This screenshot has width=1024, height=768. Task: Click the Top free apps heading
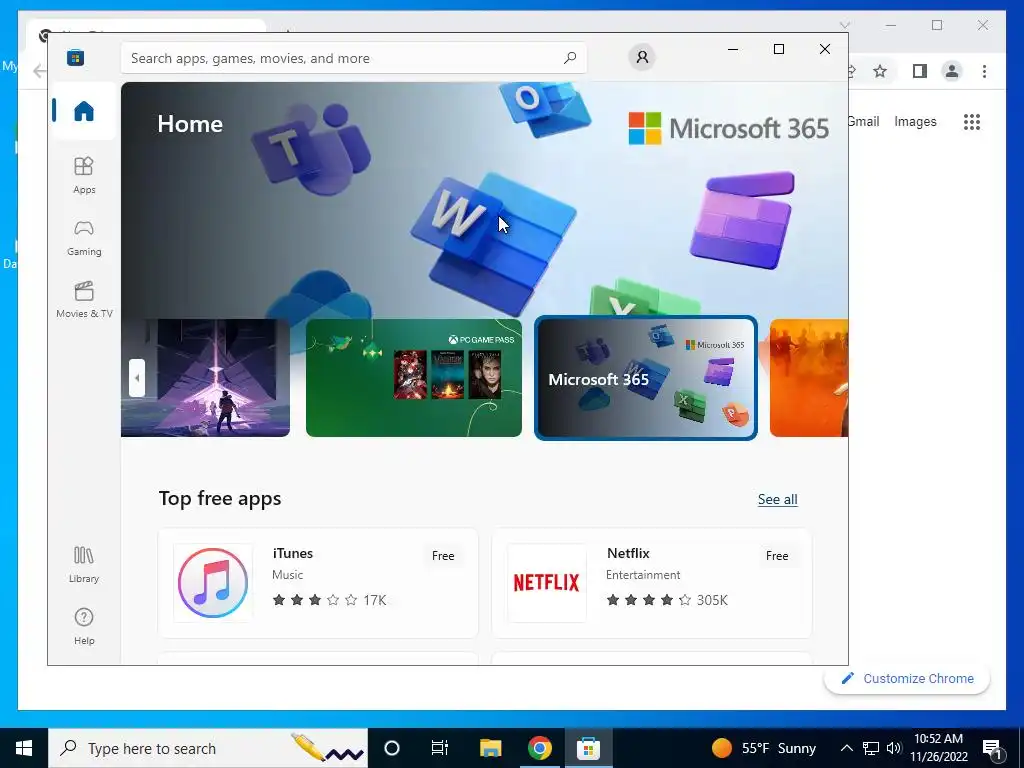(220, 498)
